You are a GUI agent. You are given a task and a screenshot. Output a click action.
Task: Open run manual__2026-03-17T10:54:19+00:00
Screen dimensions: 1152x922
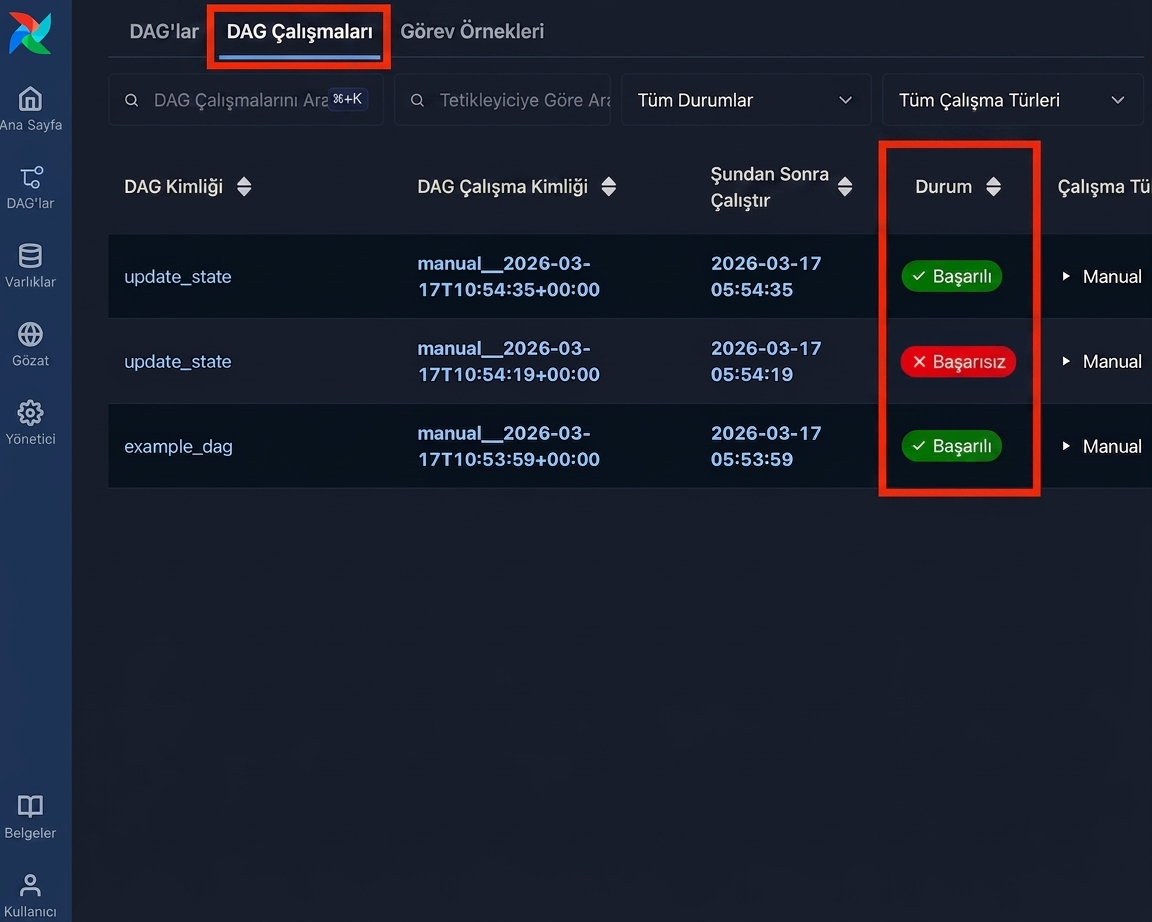pyautogui.click(x=508, y=361)
